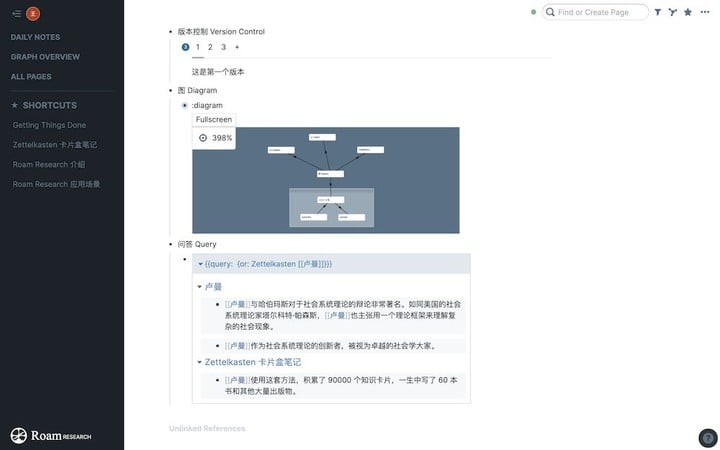
Task: Collapse the sidebar with the menu icon
Action: [17, 14]
